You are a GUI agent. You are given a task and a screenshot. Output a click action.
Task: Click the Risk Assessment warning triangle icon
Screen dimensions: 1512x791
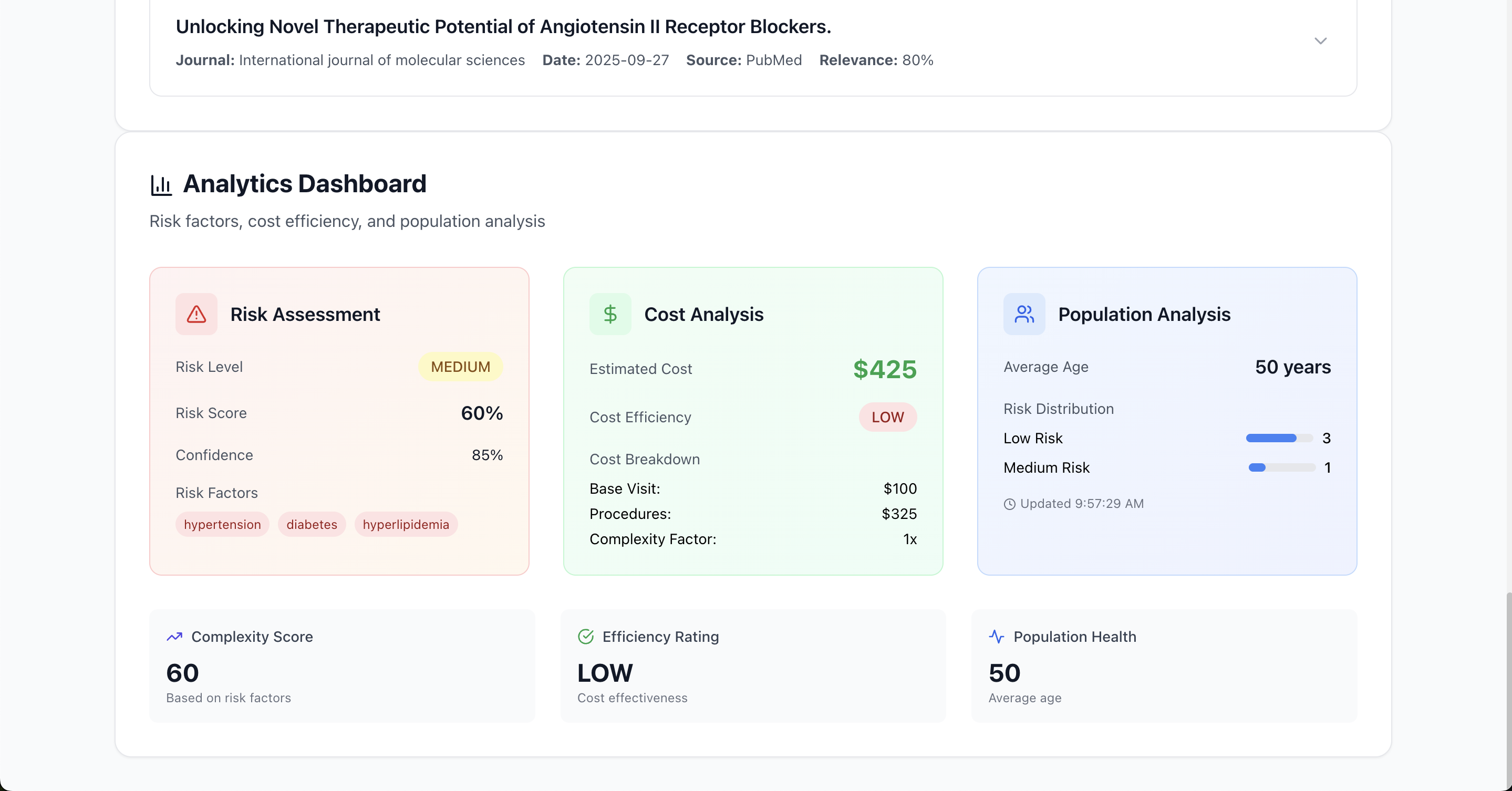click(x=196, y=315)
